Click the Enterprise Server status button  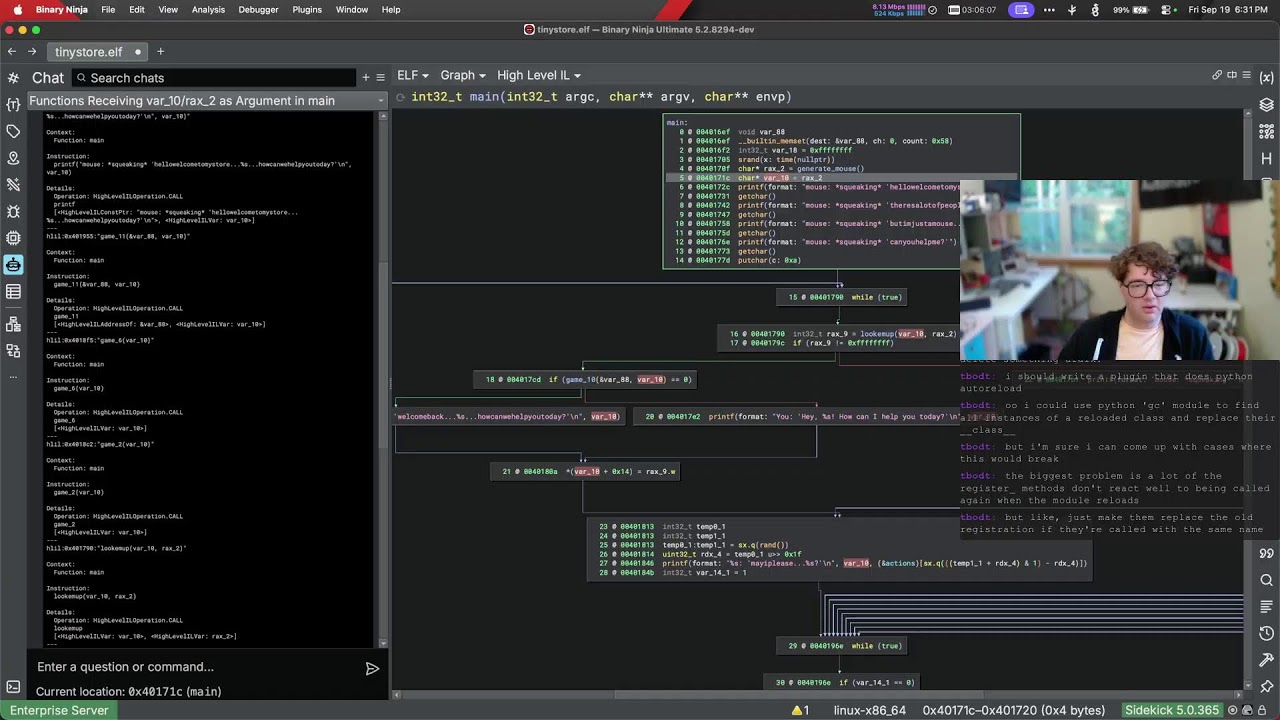59,710
